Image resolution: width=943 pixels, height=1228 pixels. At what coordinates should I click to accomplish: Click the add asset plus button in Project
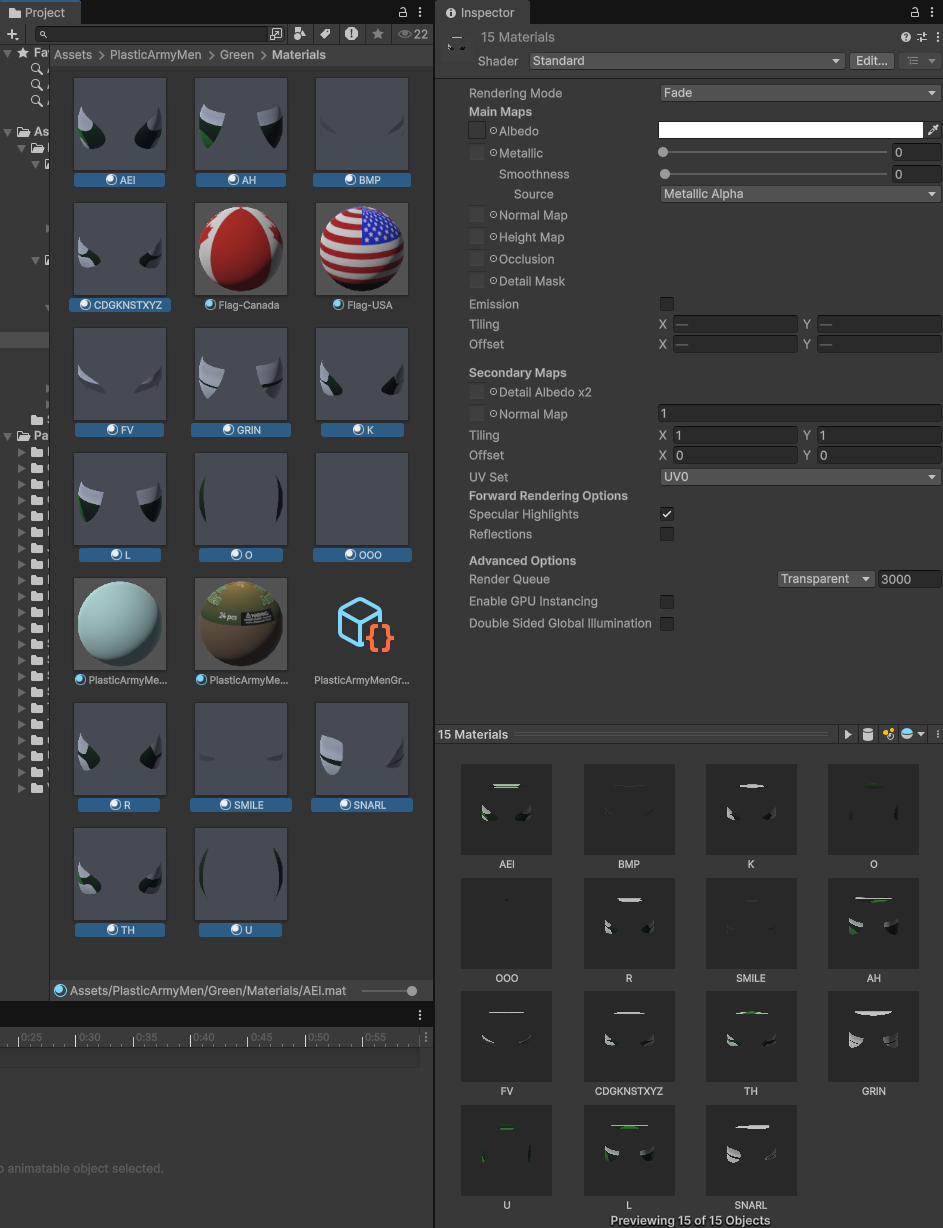point(12,34)
